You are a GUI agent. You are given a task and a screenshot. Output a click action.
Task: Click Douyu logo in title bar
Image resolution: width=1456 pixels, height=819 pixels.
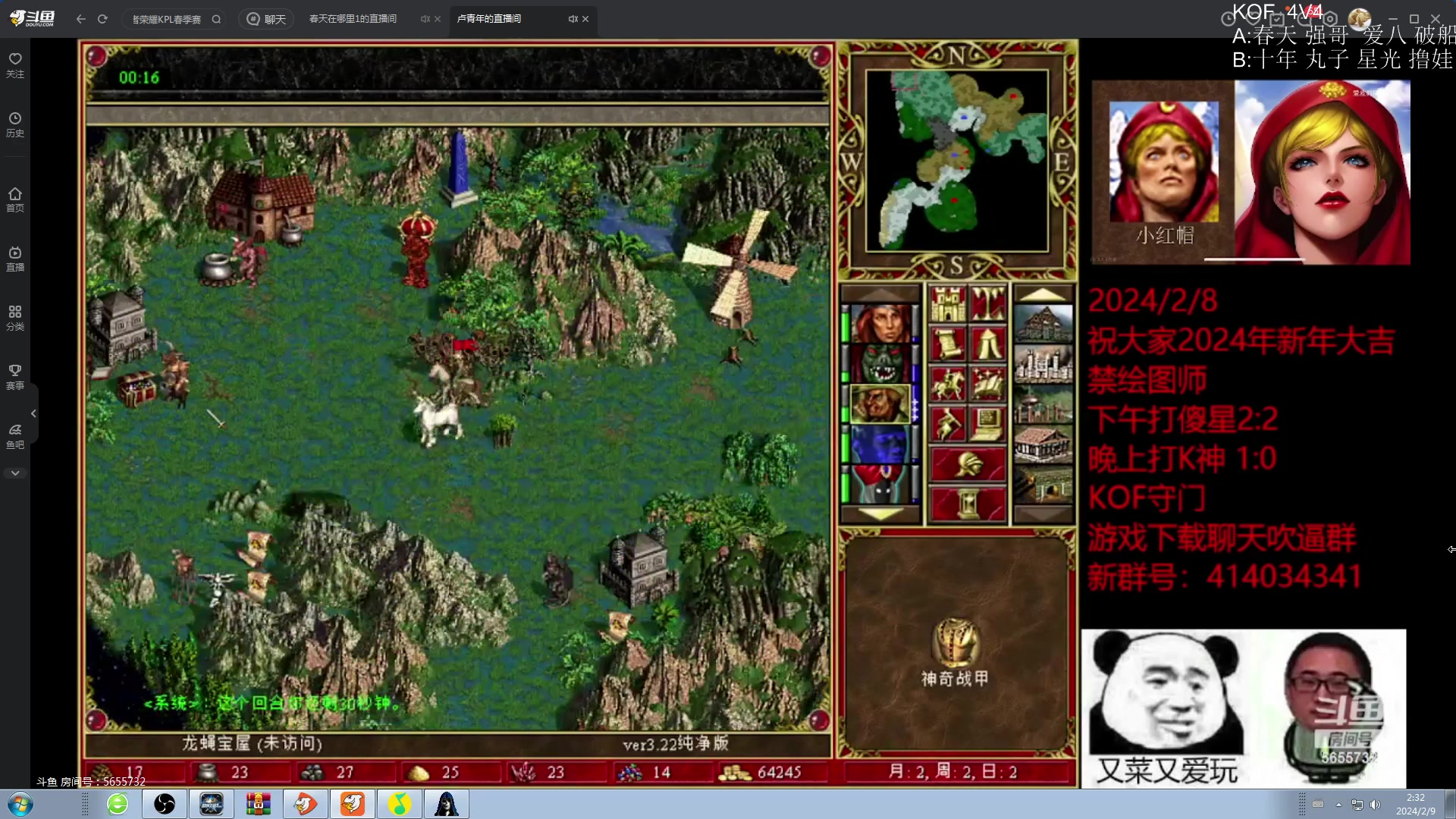(32, 19)
